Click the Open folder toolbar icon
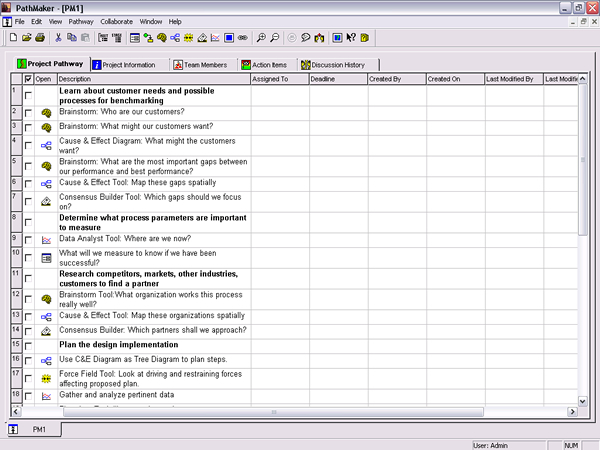 click(27, 38)
